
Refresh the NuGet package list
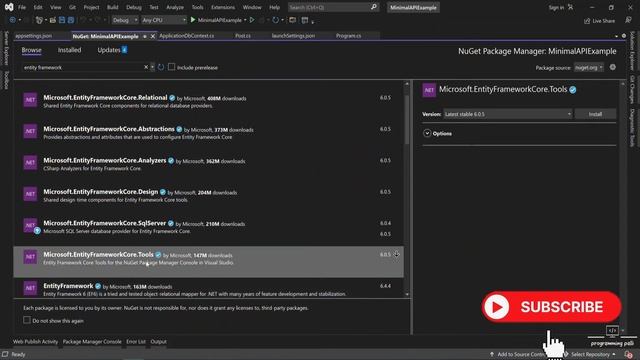point(161,67)
